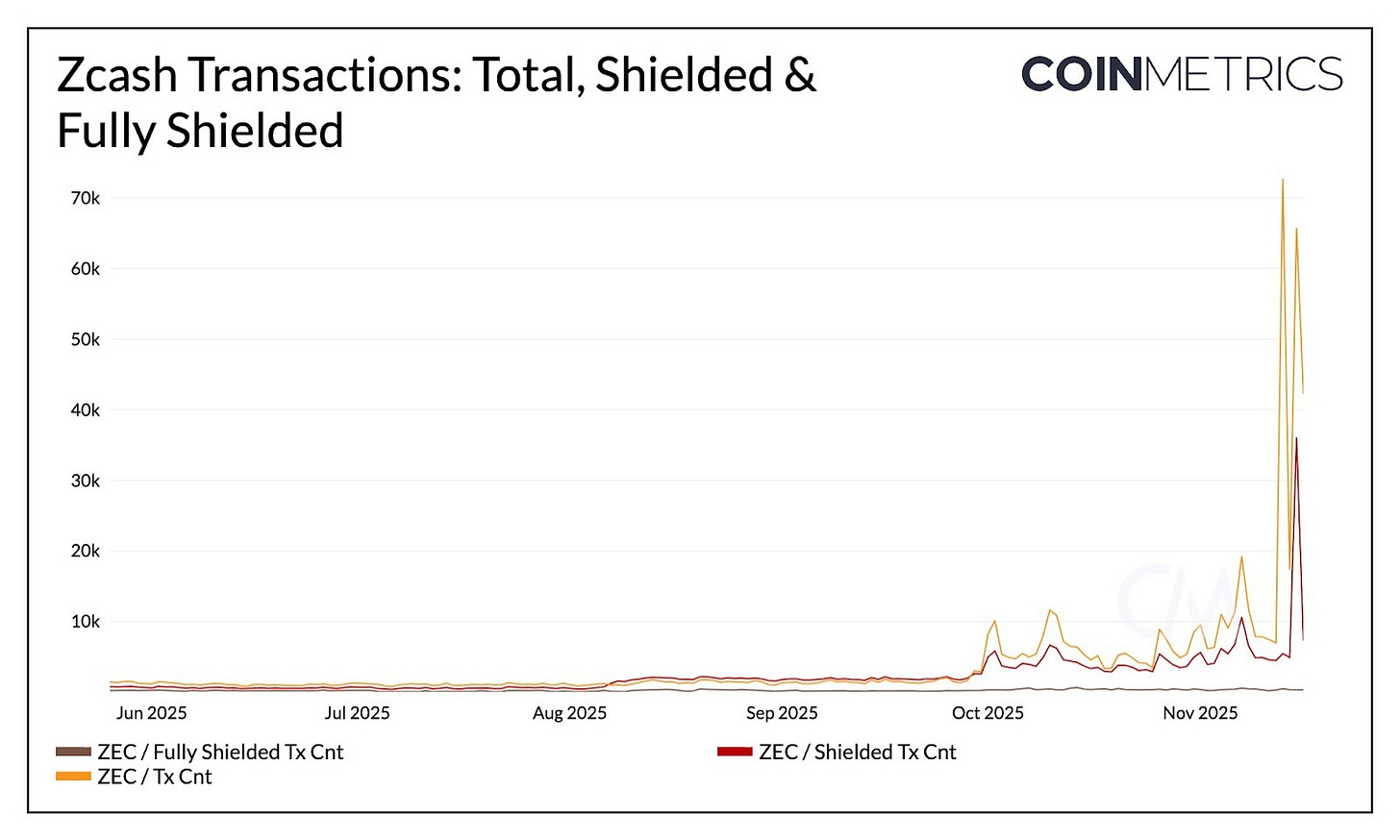The image size is (1400, 840).
Task: Click the 'Oct 2025' x-axis label
Action: point(987,713)
